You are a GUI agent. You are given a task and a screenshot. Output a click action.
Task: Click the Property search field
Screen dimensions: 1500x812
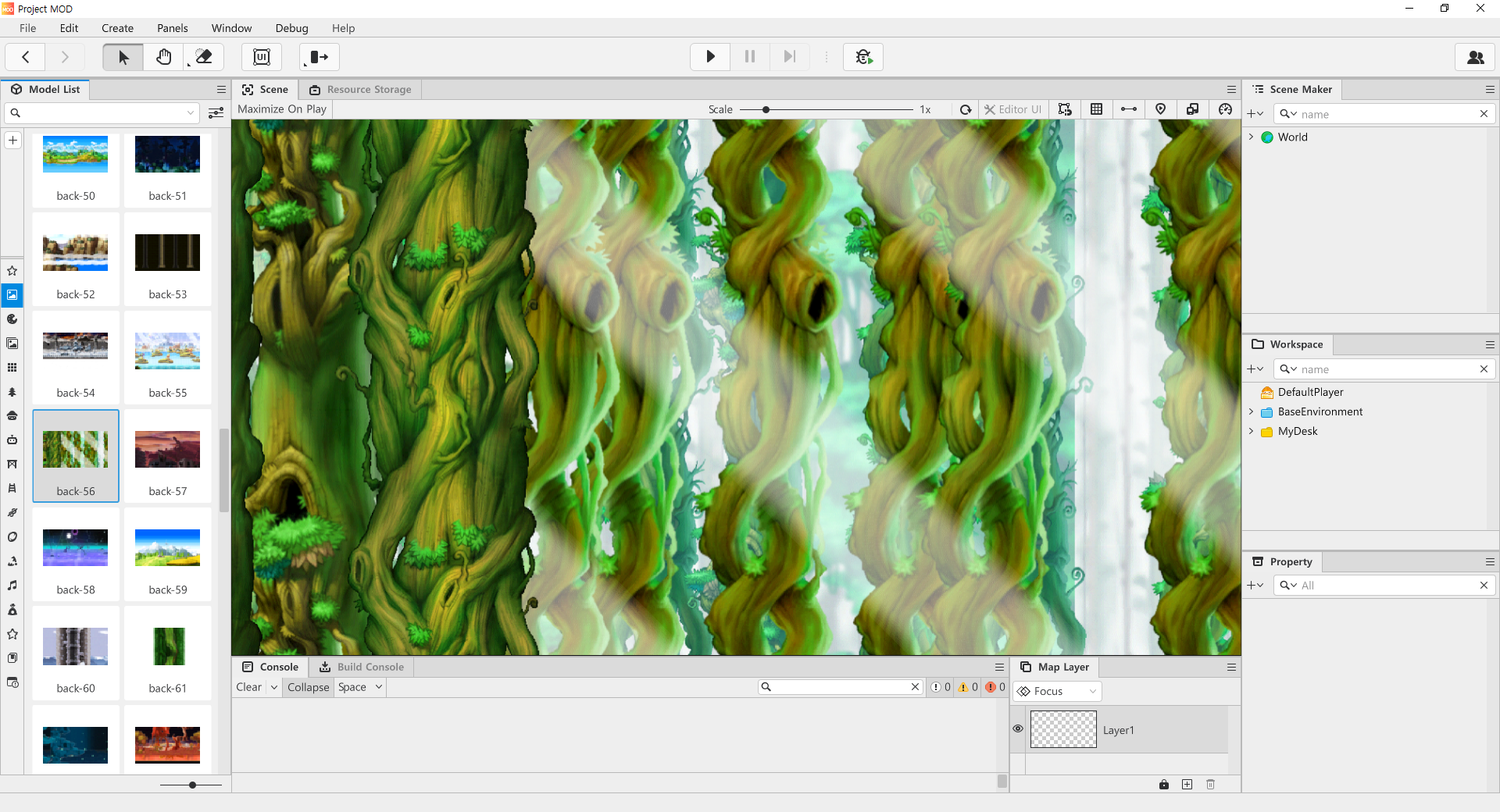pyautogui.click(x=1384, y=586)
